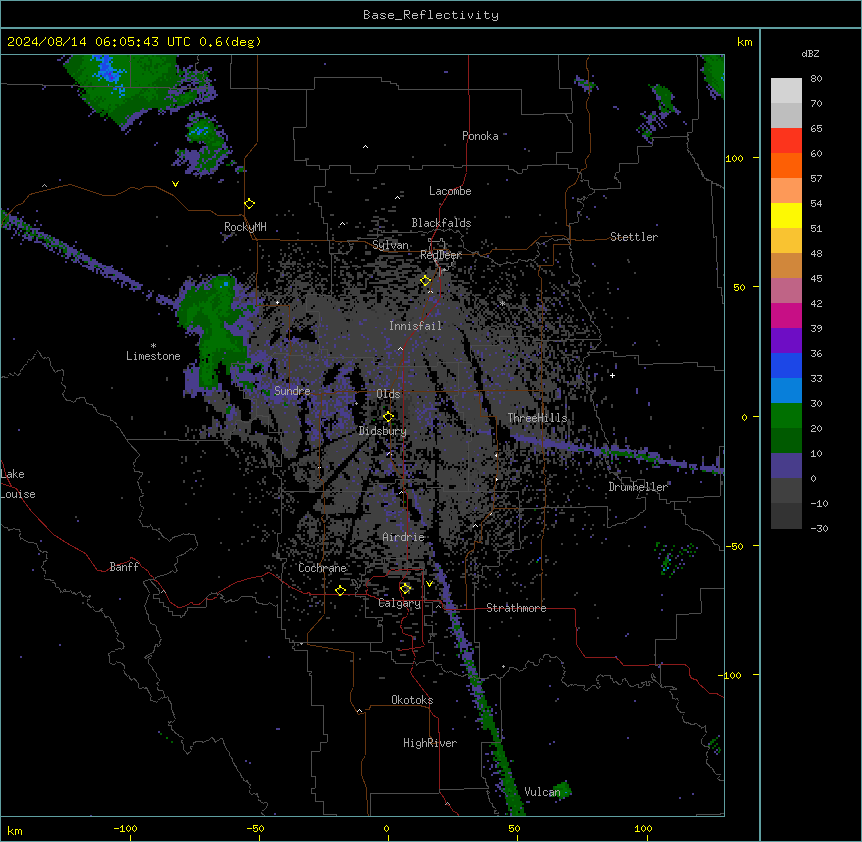
Task: Click the 100 tick on the vertical axis
Action: [x=734, y=158]
